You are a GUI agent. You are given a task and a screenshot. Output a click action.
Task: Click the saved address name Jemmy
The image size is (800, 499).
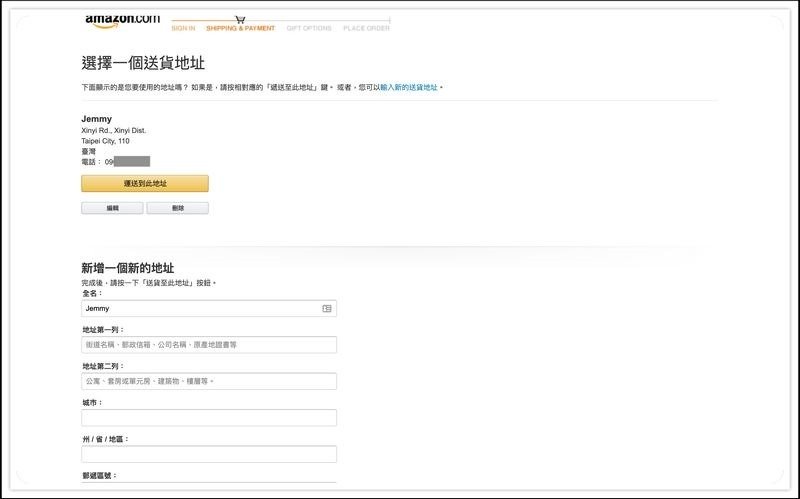click(x=96, y=119)
